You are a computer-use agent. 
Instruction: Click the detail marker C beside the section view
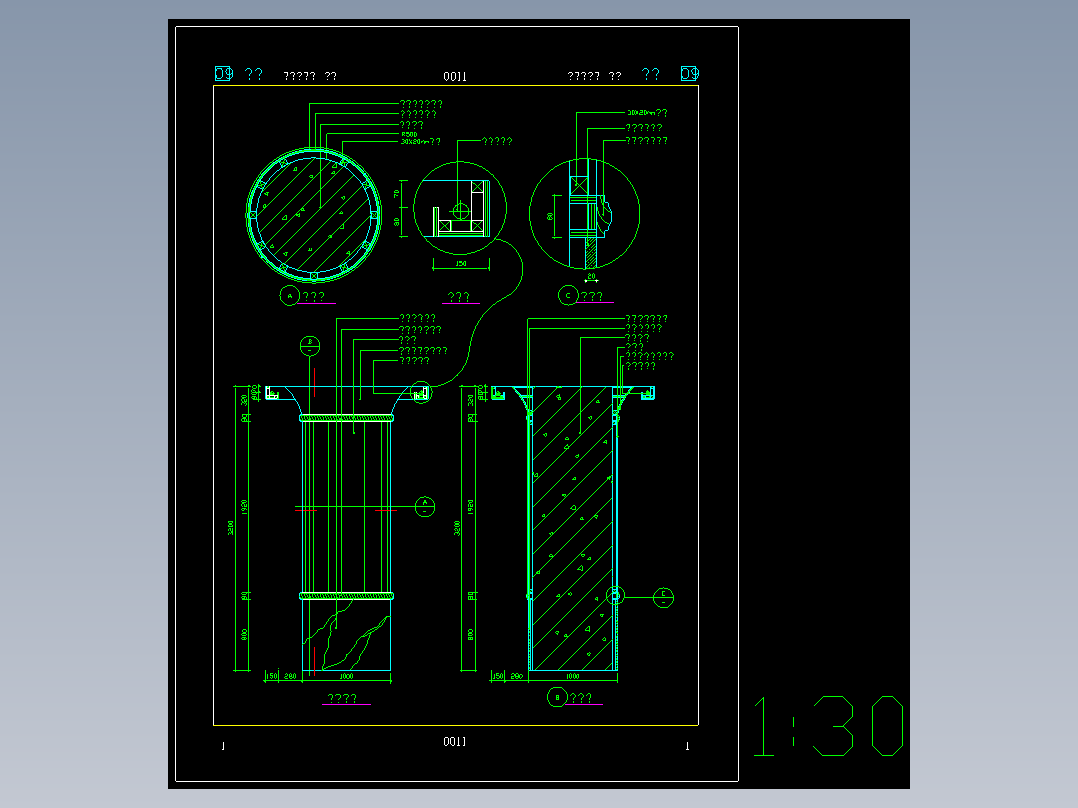pos(663,597)
